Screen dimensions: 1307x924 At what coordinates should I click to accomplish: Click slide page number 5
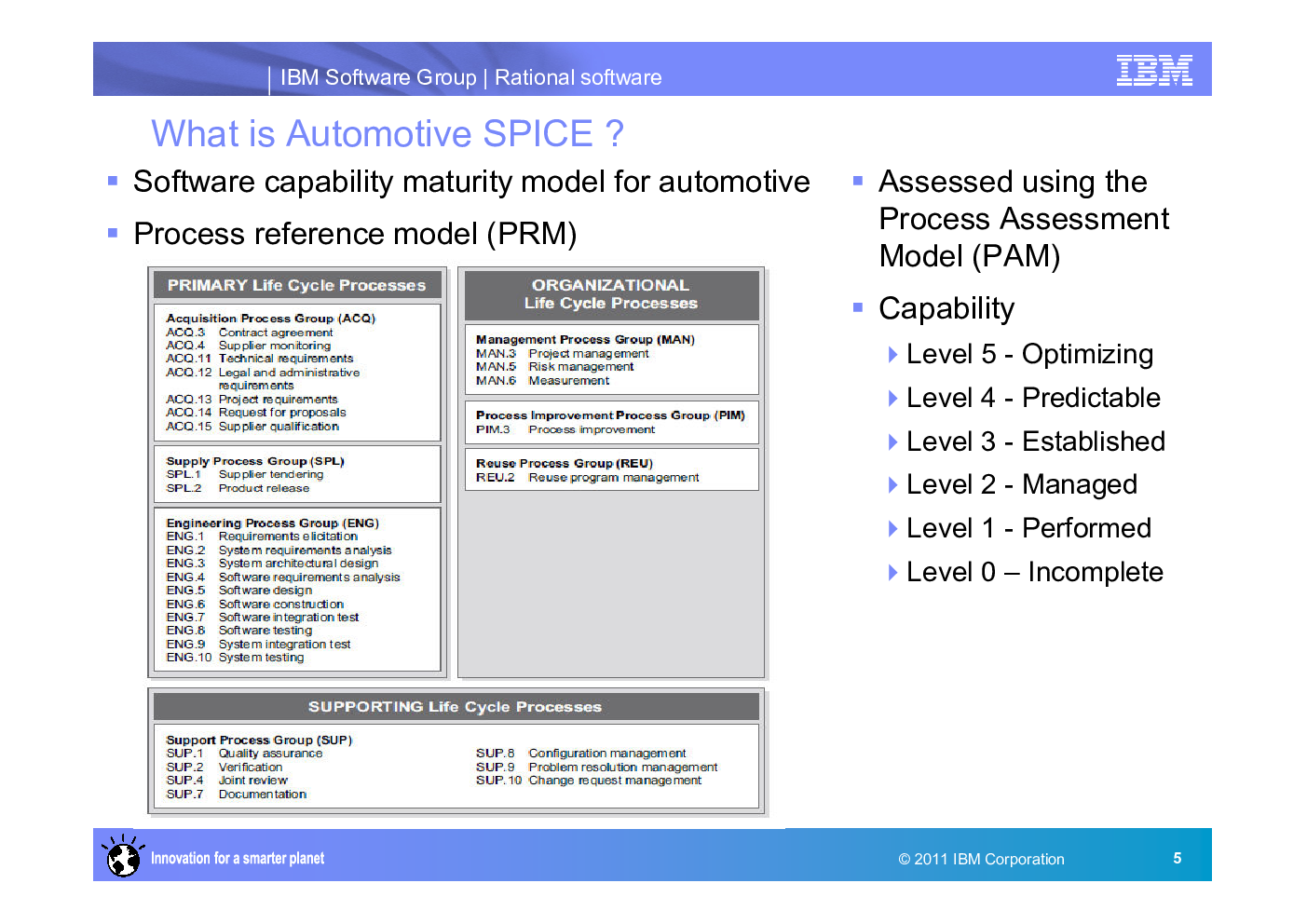pos(1178,858)
